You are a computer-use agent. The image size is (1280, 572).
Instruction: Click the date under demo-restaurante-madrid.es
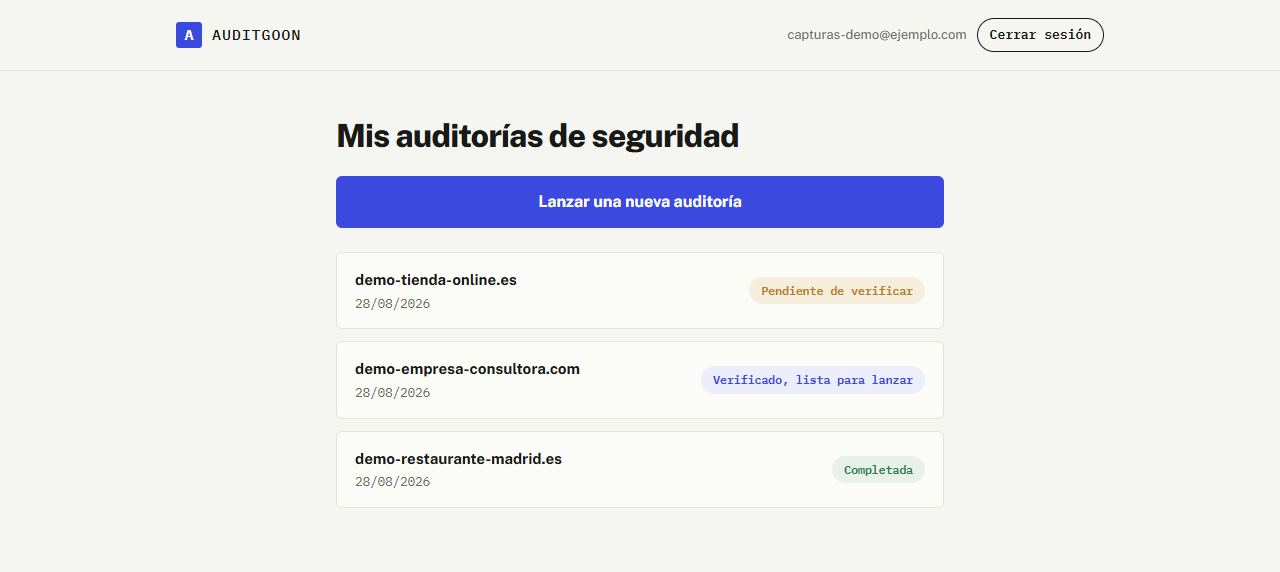[392, 482]
